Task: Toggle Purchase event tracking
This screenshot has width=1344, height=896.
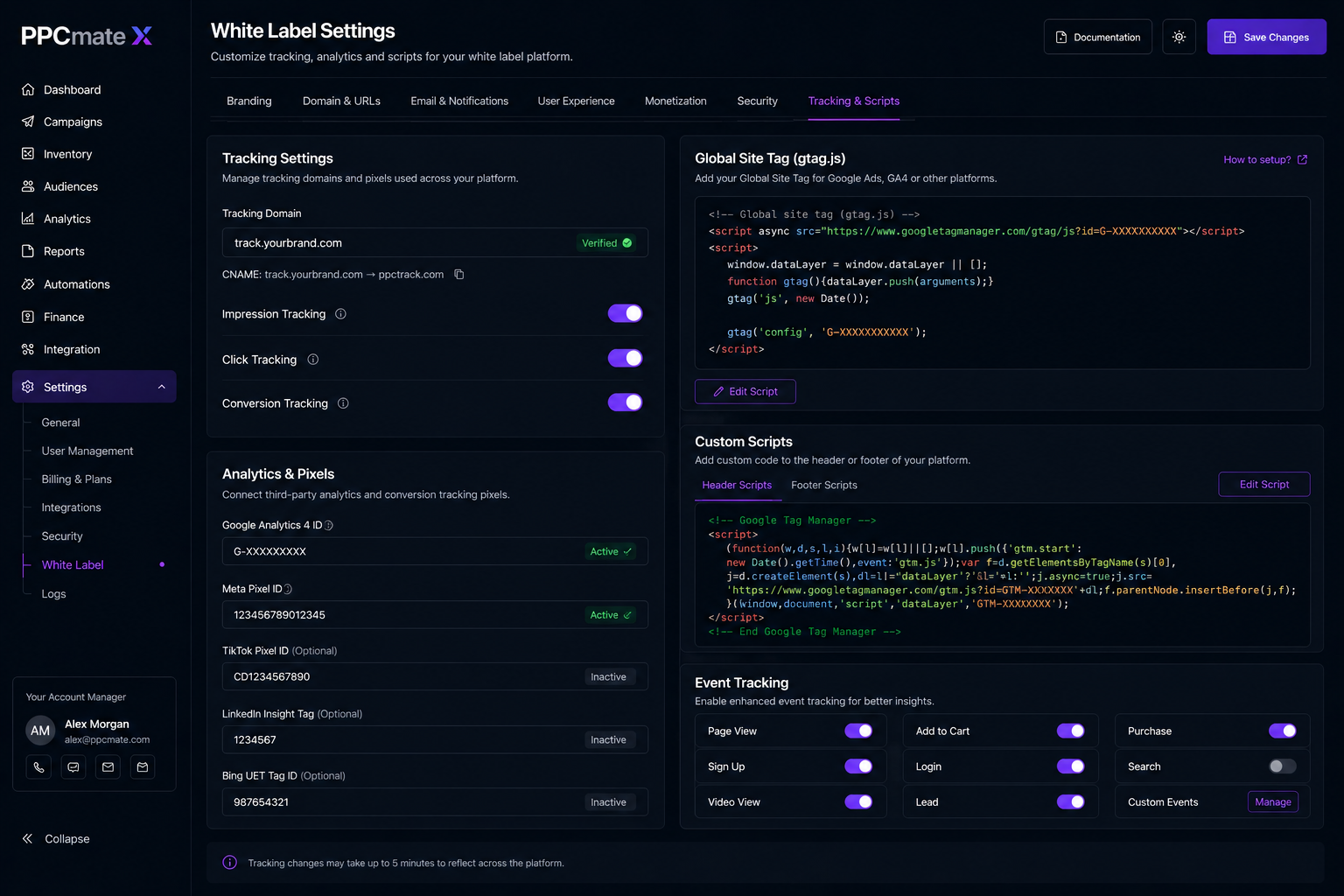Action: 1283,731
